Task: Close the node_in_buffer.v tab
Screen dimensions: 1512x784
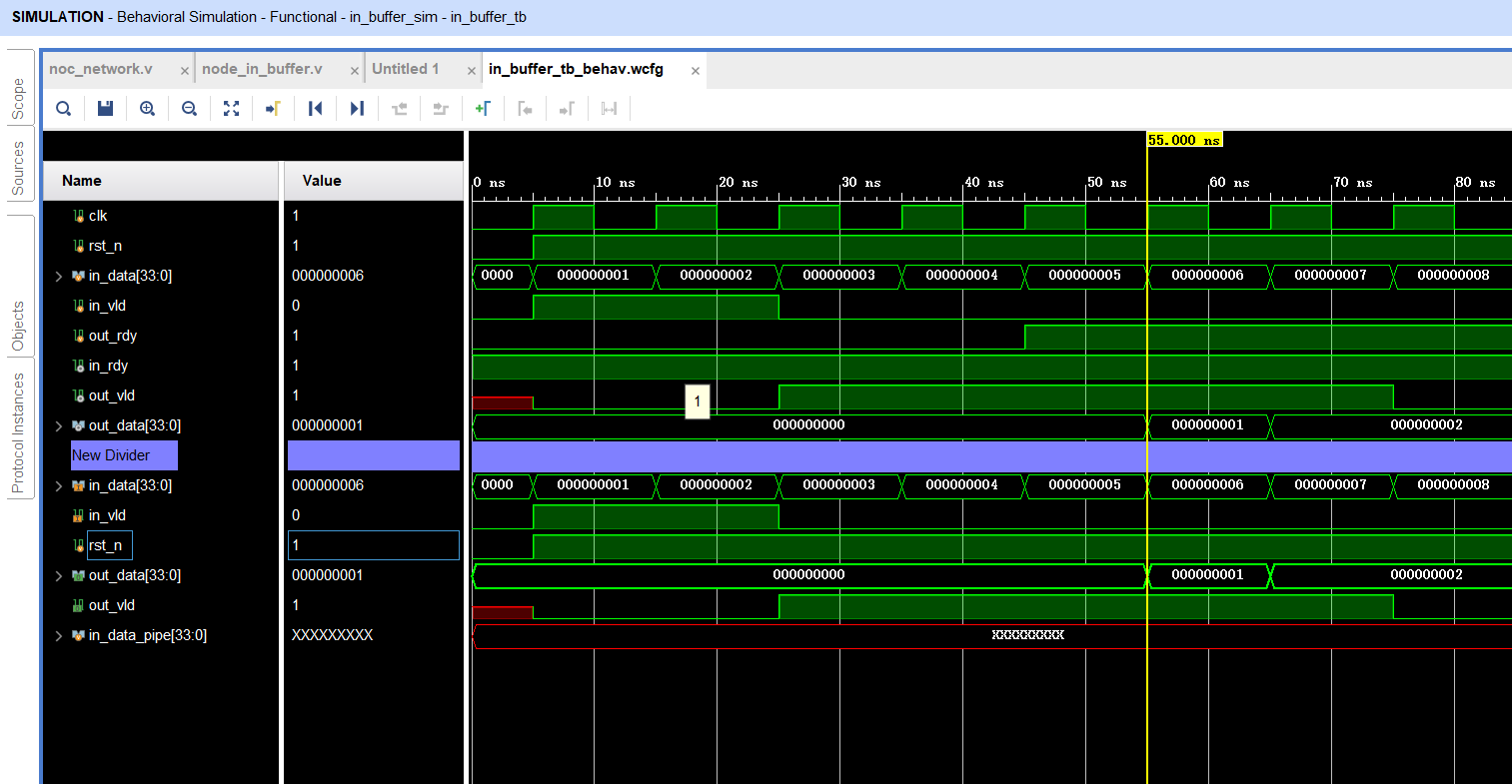Action: click(x=354, y=70)
